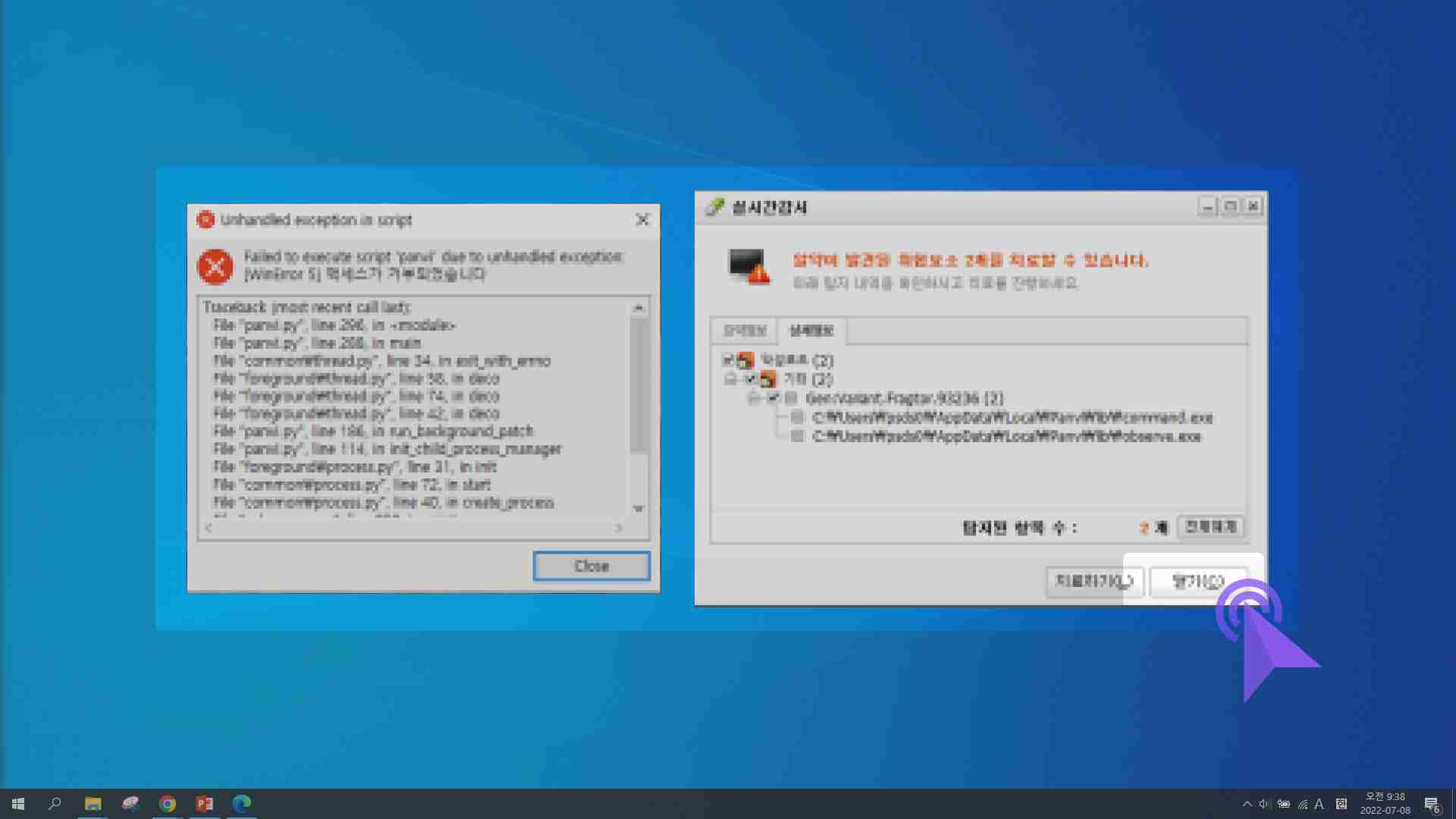Click the close (C) button in antivirus window

tap(1198, 582)
